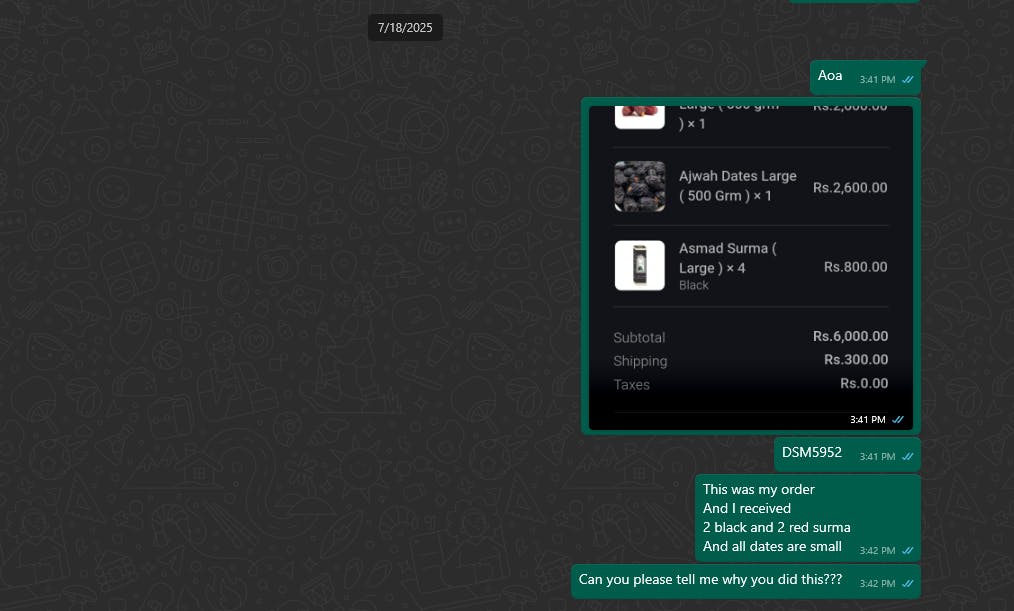Click the Ajwah Dates product thumbnail
The width and height of the screenshot is (1014, 611).
point(640,186)
